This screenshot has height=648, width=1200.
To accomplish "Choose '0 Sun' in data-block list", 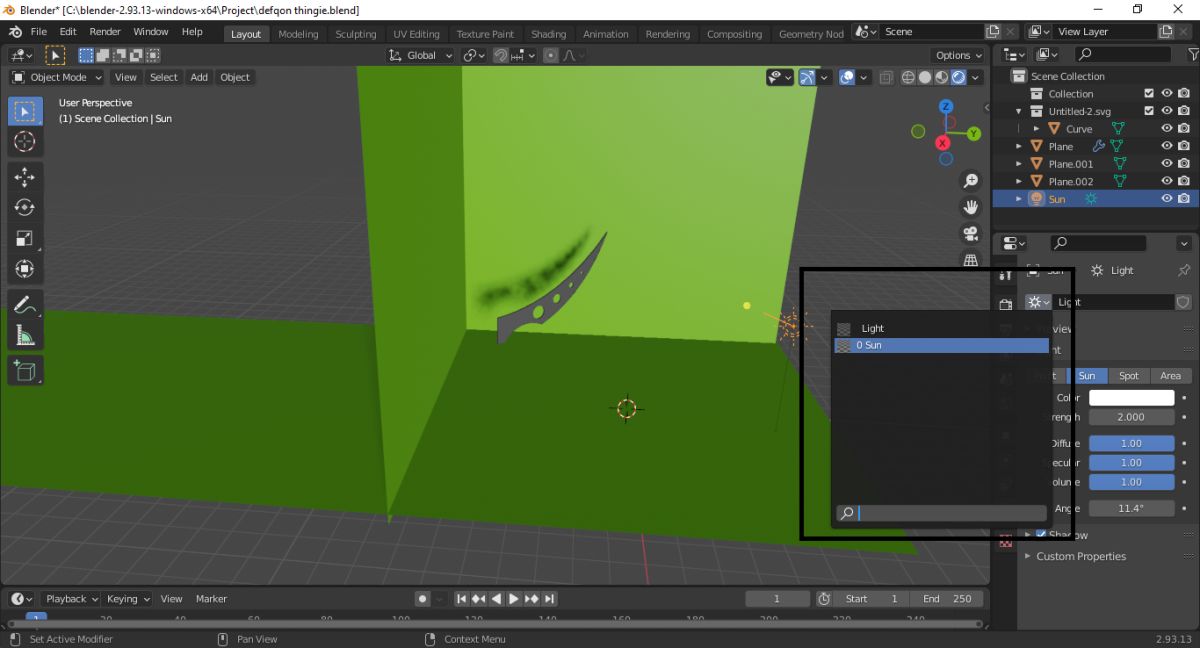I will 941,345.
